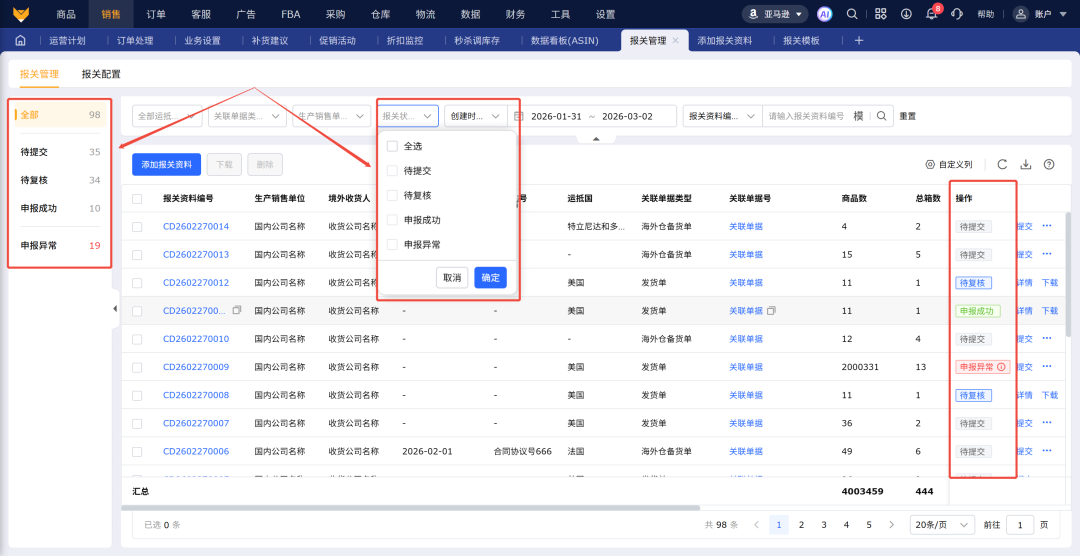This screenshot has height=556, width=1080.
Task: Open the help question-mark icon
Action: [1049, 164]
